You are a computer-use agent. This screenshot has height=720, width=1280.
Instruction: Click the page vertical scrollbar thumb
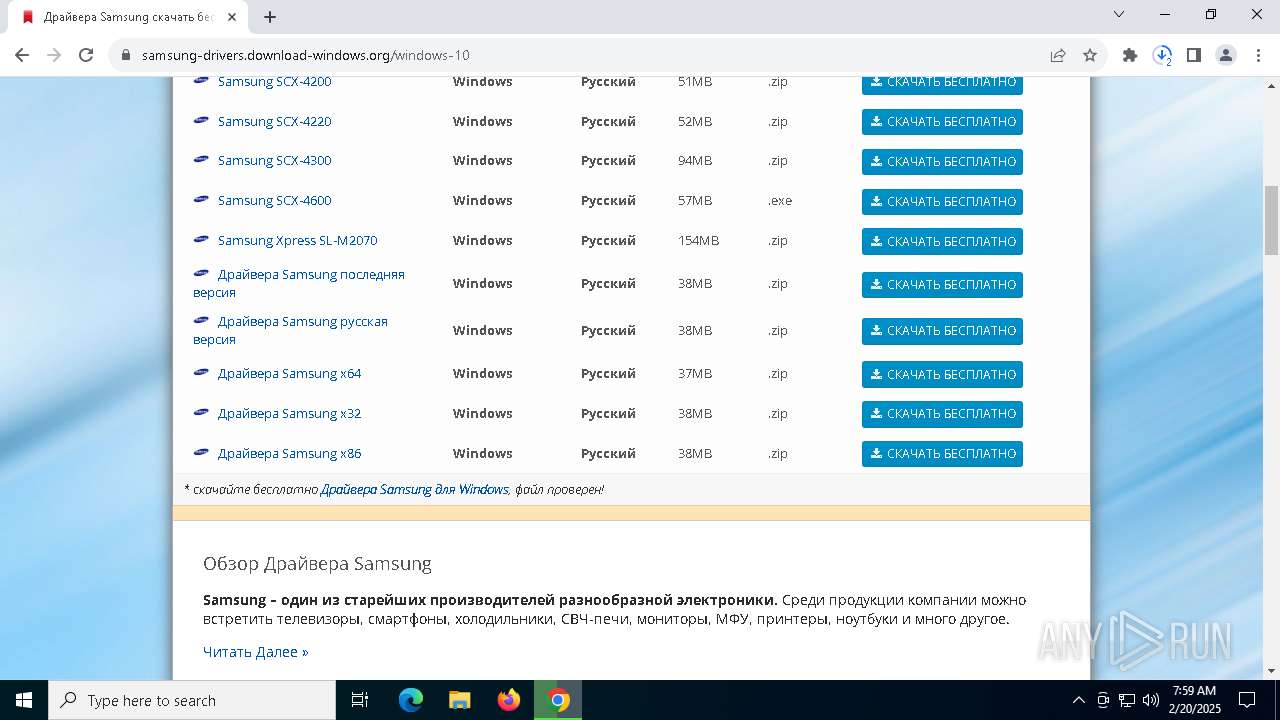pos(1272,220)
